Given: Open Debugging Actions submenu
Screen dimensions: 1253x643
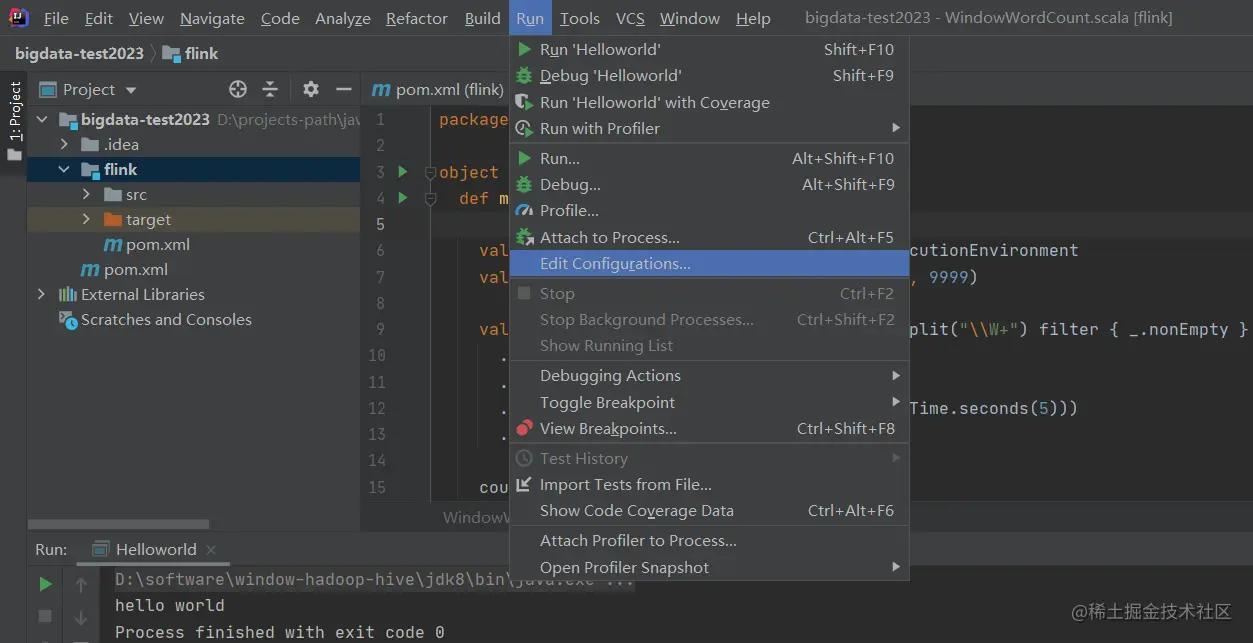Looking at the screenshot, I should pos(709,375).
